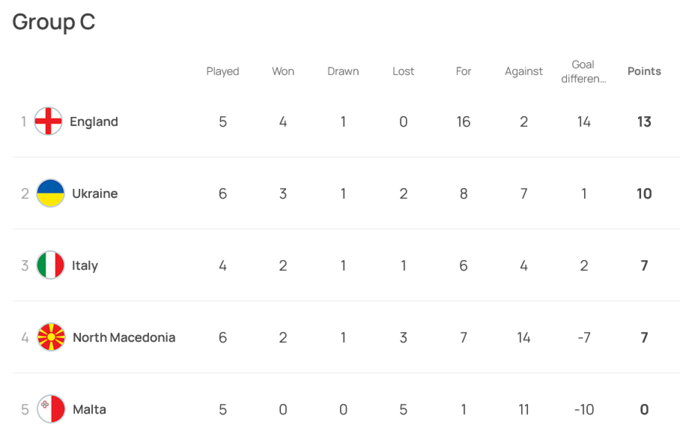Viewport: 680px width, 443px height.
Task: Open the North Macedonia team page
Action: [124, 338]
